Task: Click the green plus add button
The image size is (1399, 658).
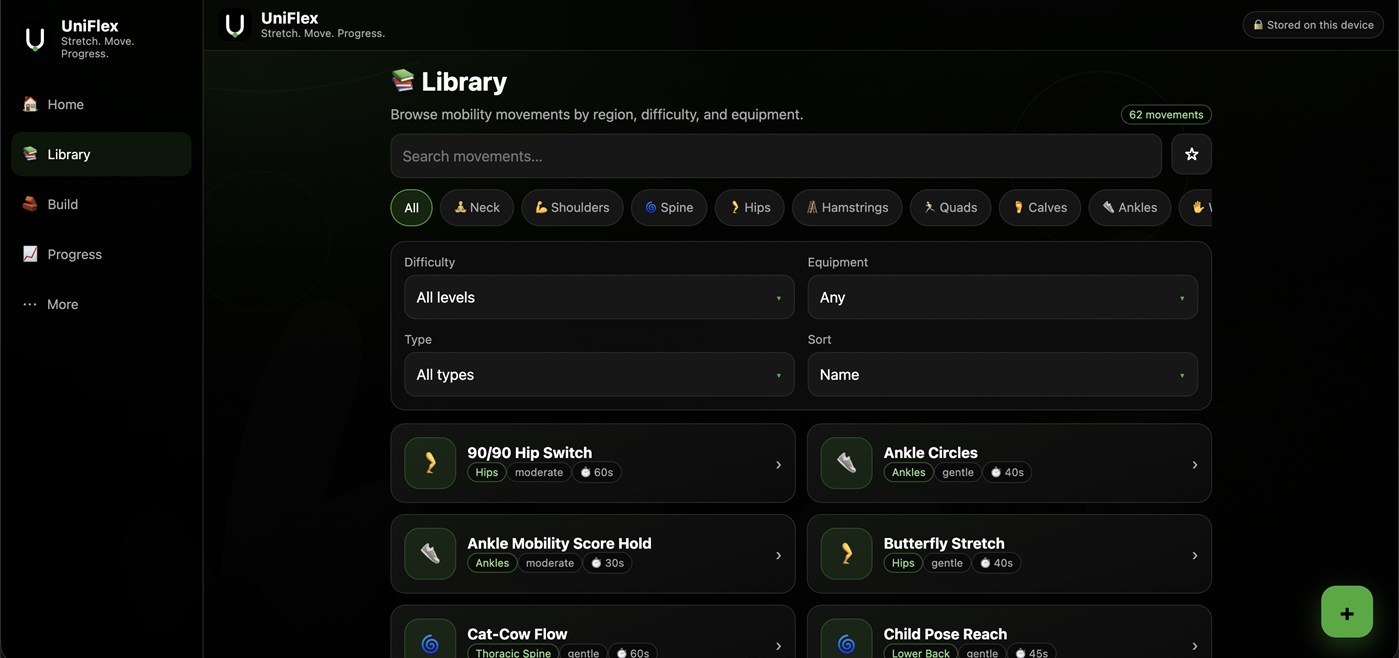Action: 1346,612
